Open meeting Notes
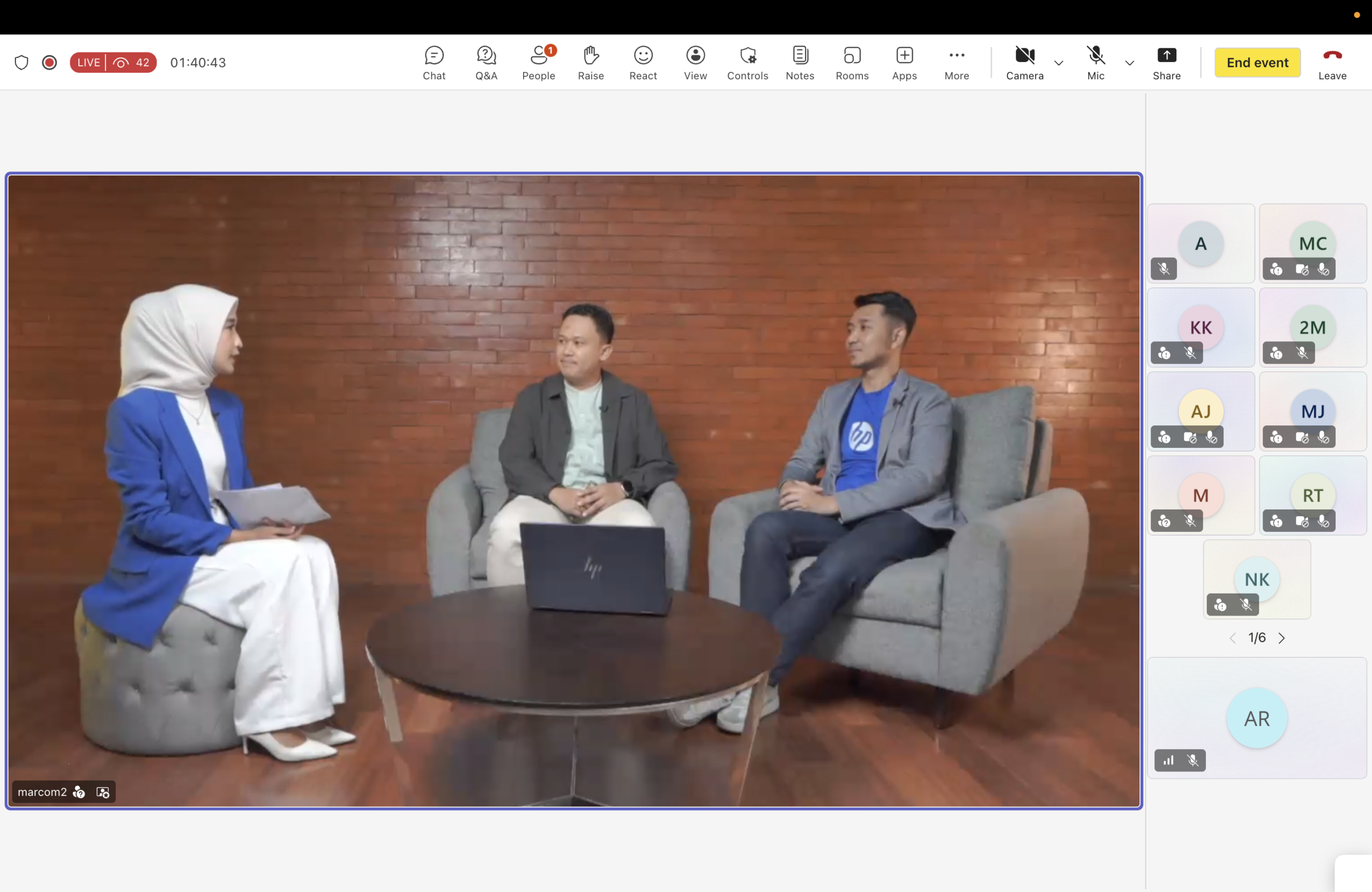Image resolution: width=1372 pixels, height=892 pixels. [800, 62]
